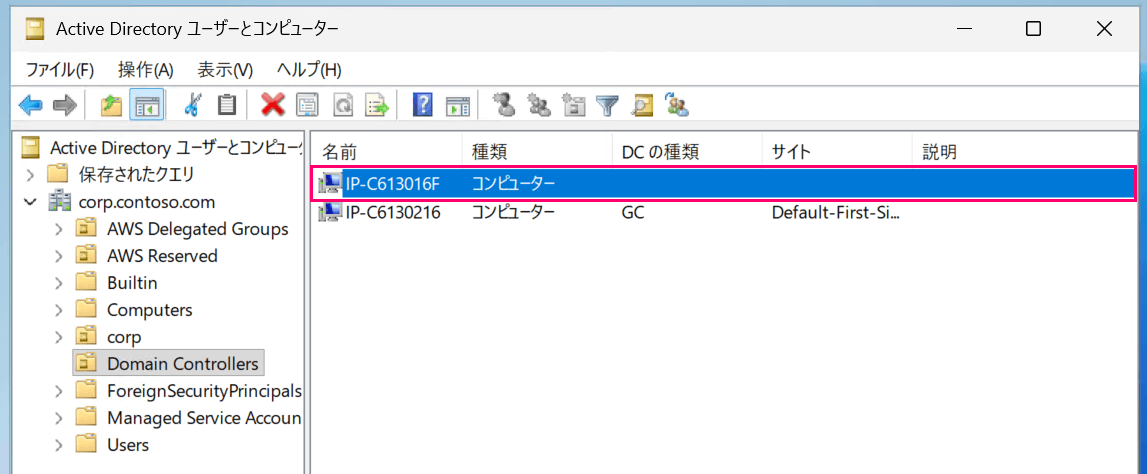The height and width of the screenshot is (474, 1147).
Task: Click the GC cell for IP-C6130216
Action: click(633, 213)
